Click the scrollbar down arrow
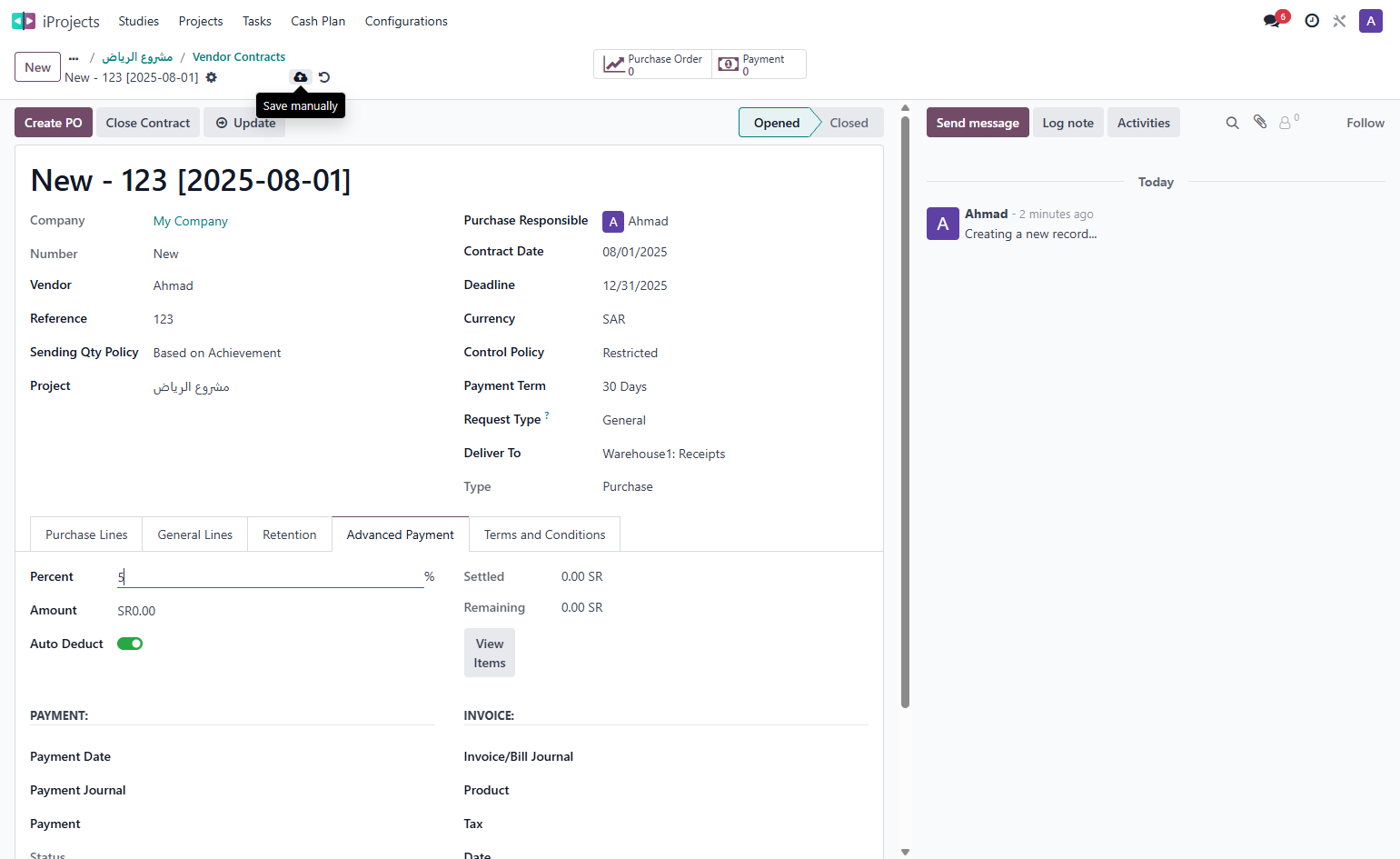This screenshot has height=859, width=1400. 905,852
